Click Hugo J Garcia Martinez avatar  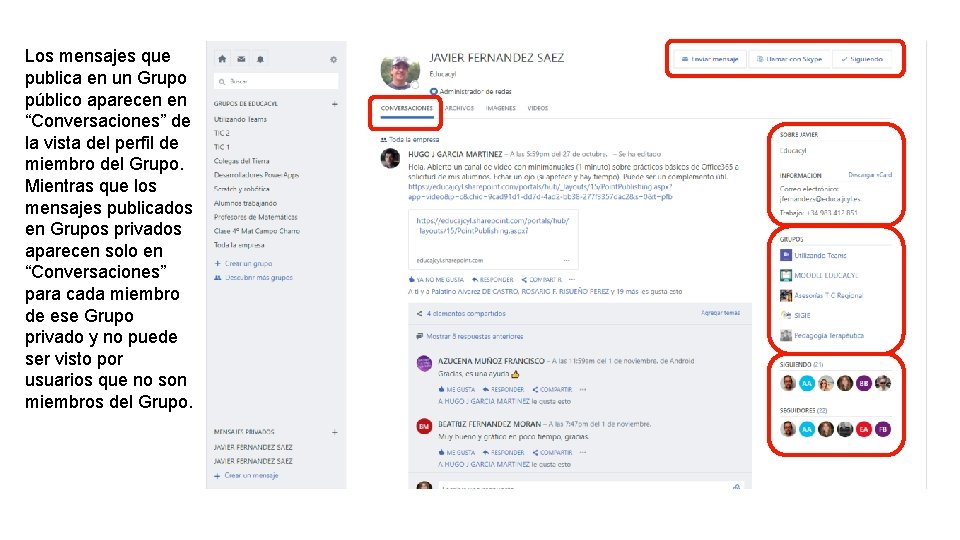click(391, 158)
